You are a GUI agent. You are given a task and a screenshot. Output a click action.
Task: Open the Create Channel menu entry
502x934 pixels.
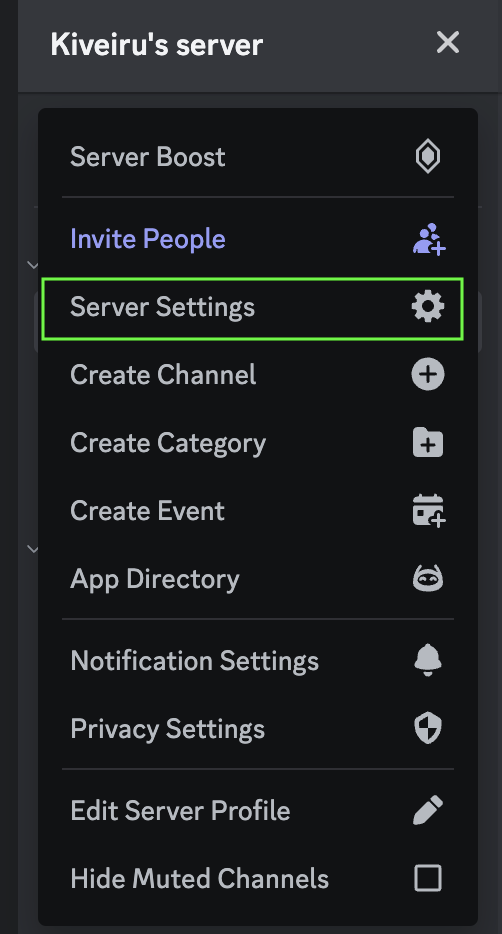click(257, 375)
